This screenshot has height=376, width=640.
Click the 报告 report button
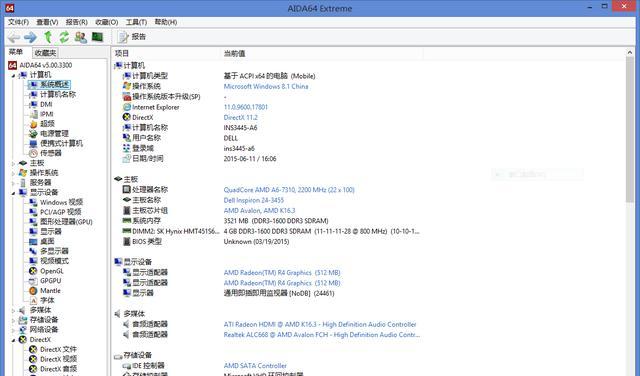pos(131,37)
